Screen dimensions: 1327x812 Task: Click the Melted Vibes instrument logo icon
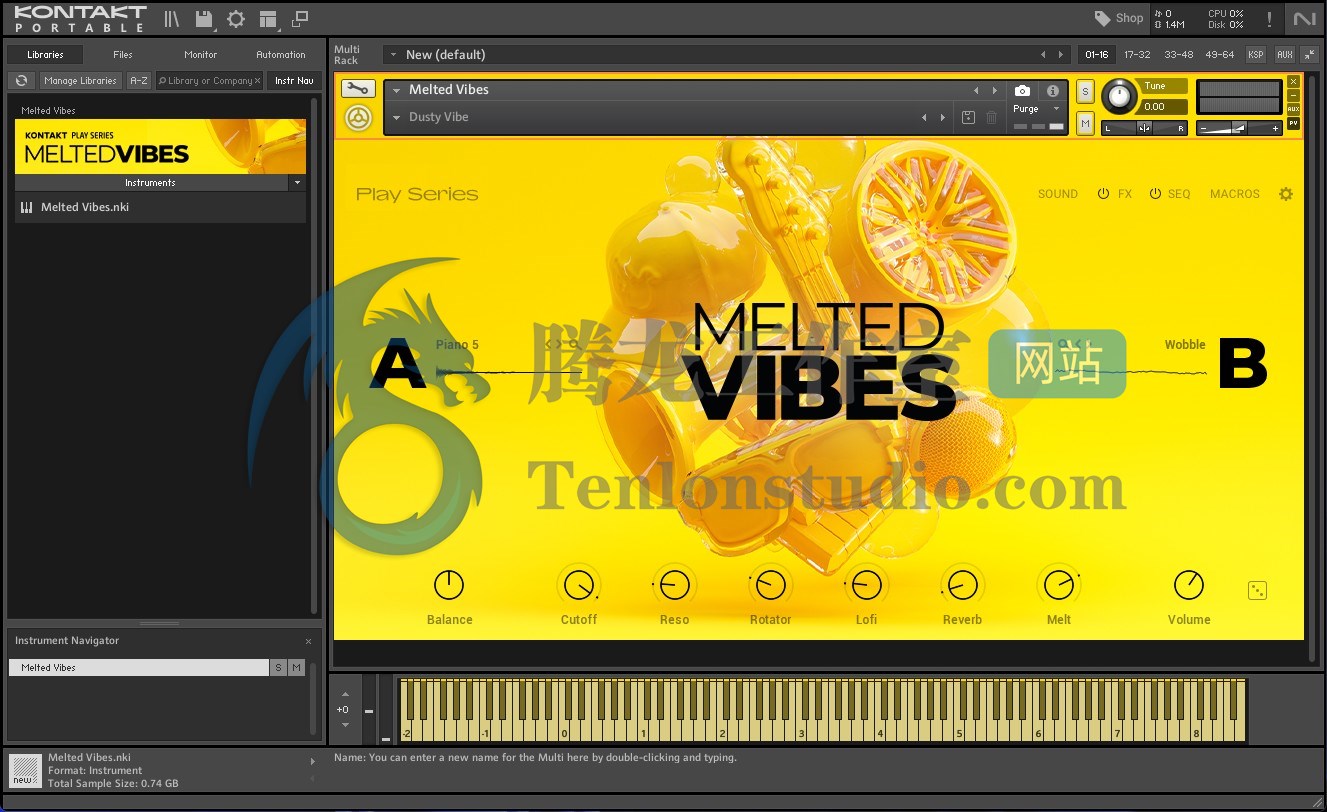click(x=359, y=118)
